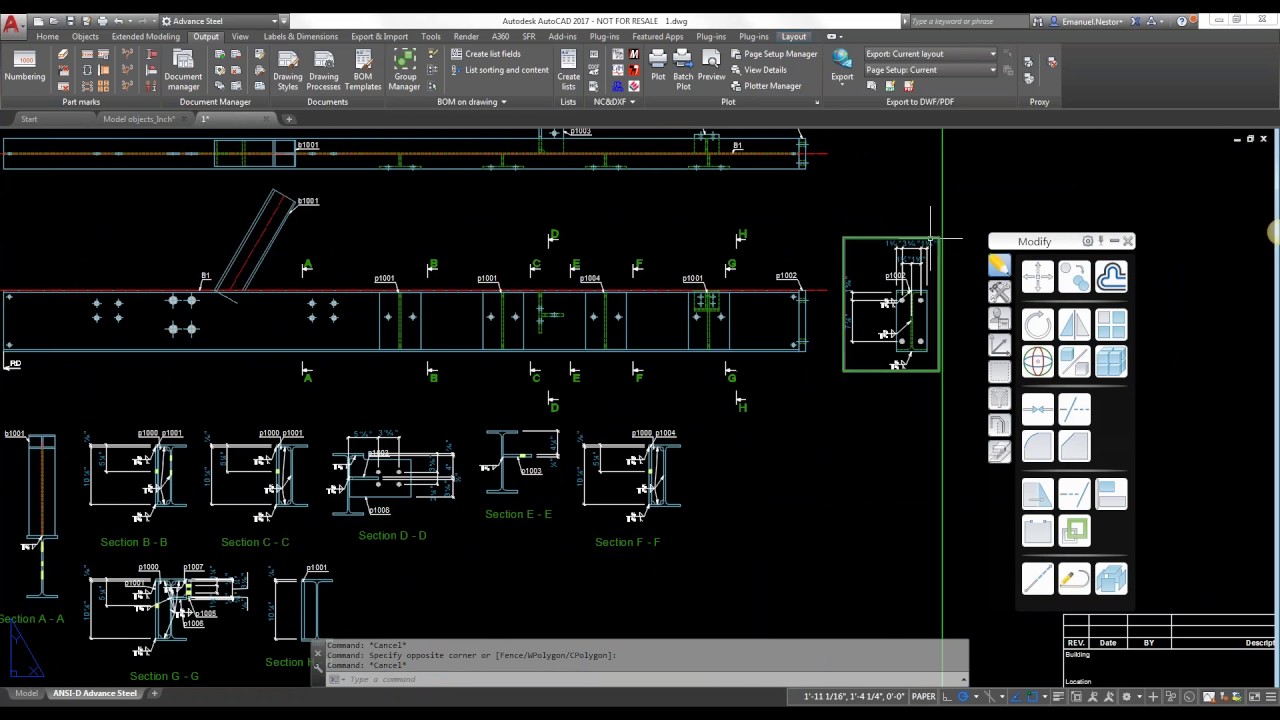Open BOM Templates
Viewport: 1280px width, 720px height.
(363, 70)
